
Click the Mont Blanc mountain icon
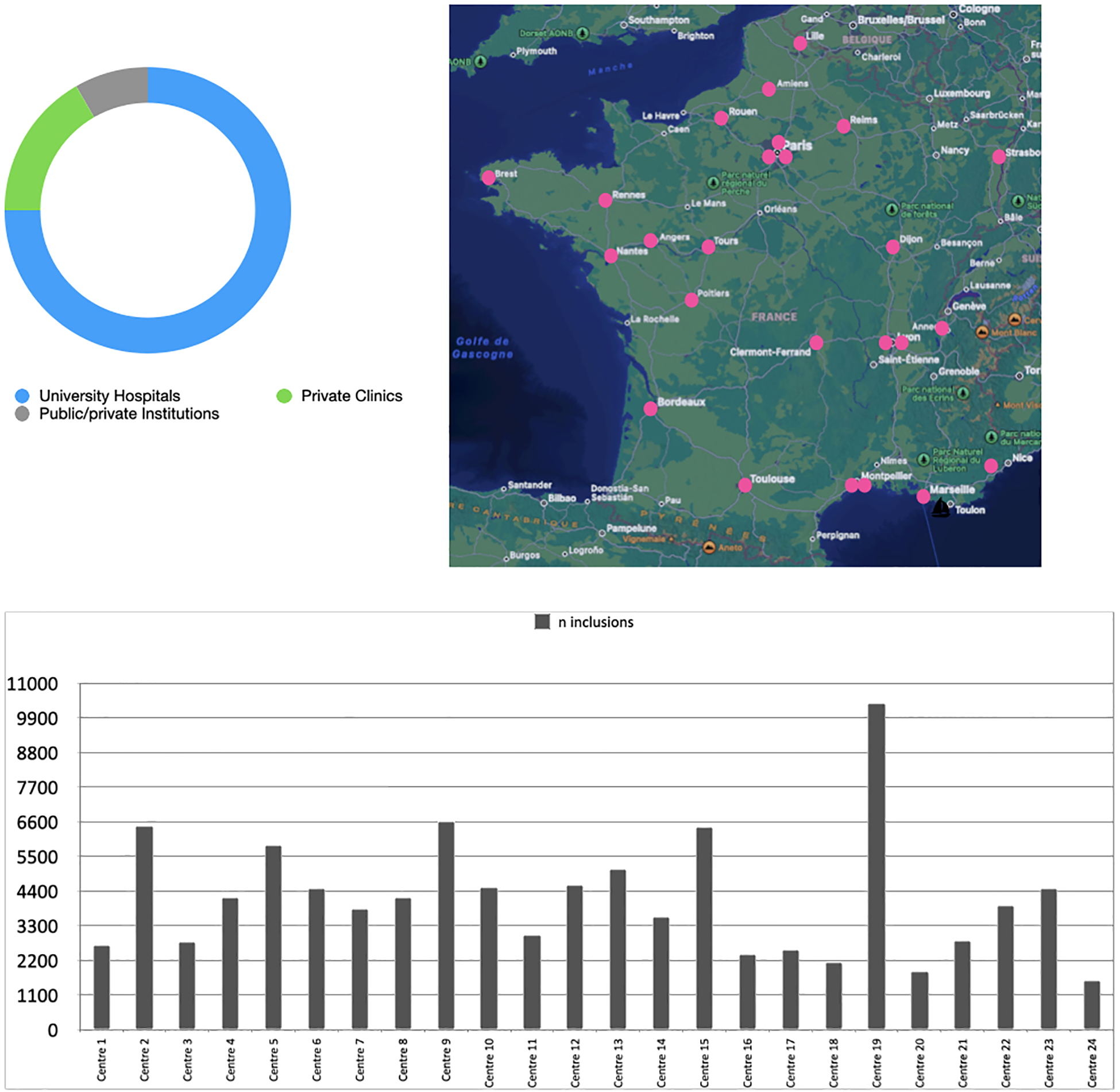982,332
